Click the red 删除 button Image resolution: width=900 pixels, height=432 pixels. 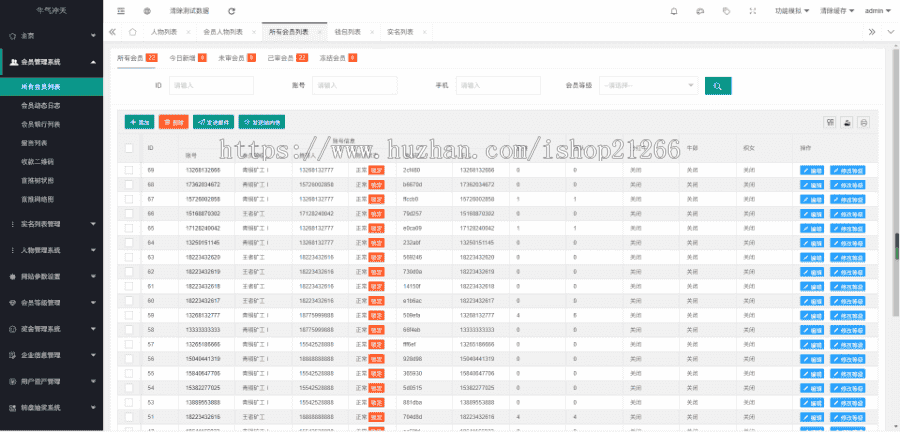point(173,122)
